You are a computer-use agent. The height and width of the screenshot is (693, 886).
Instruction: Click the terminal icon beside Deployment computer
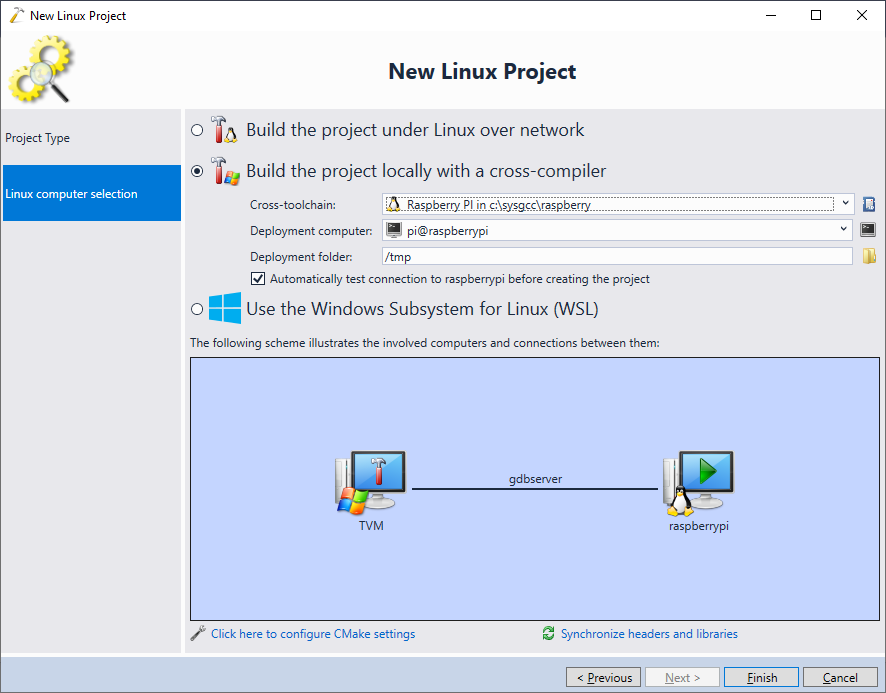point(868,229)
